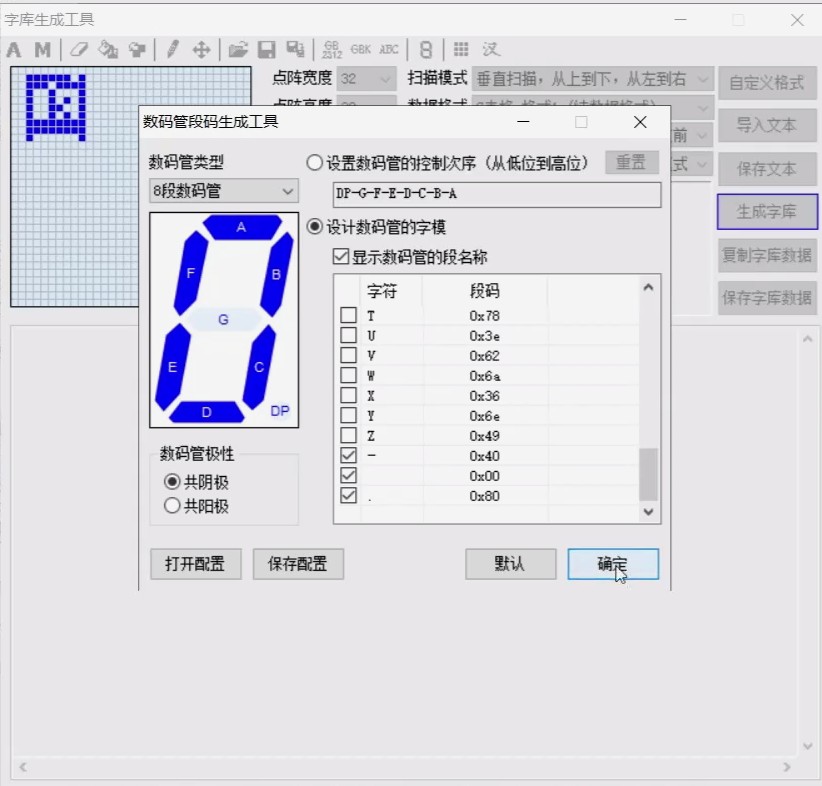Select 设置数码管的控制次序 radio option
This screenshot has height=786, width=822.
[x=314, y=163]
